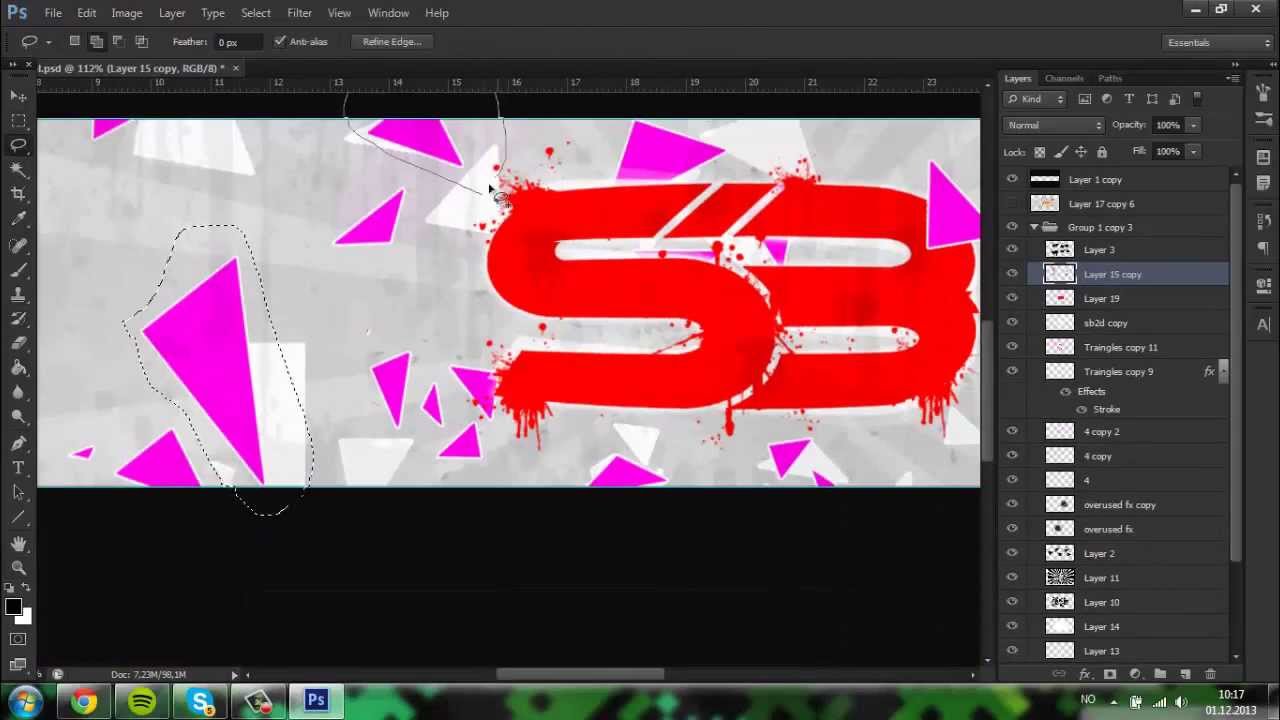Screen dimensions: 1280x720
Task: Select the Lasso tool in the toolbox
Action: (x=18, y=145)
